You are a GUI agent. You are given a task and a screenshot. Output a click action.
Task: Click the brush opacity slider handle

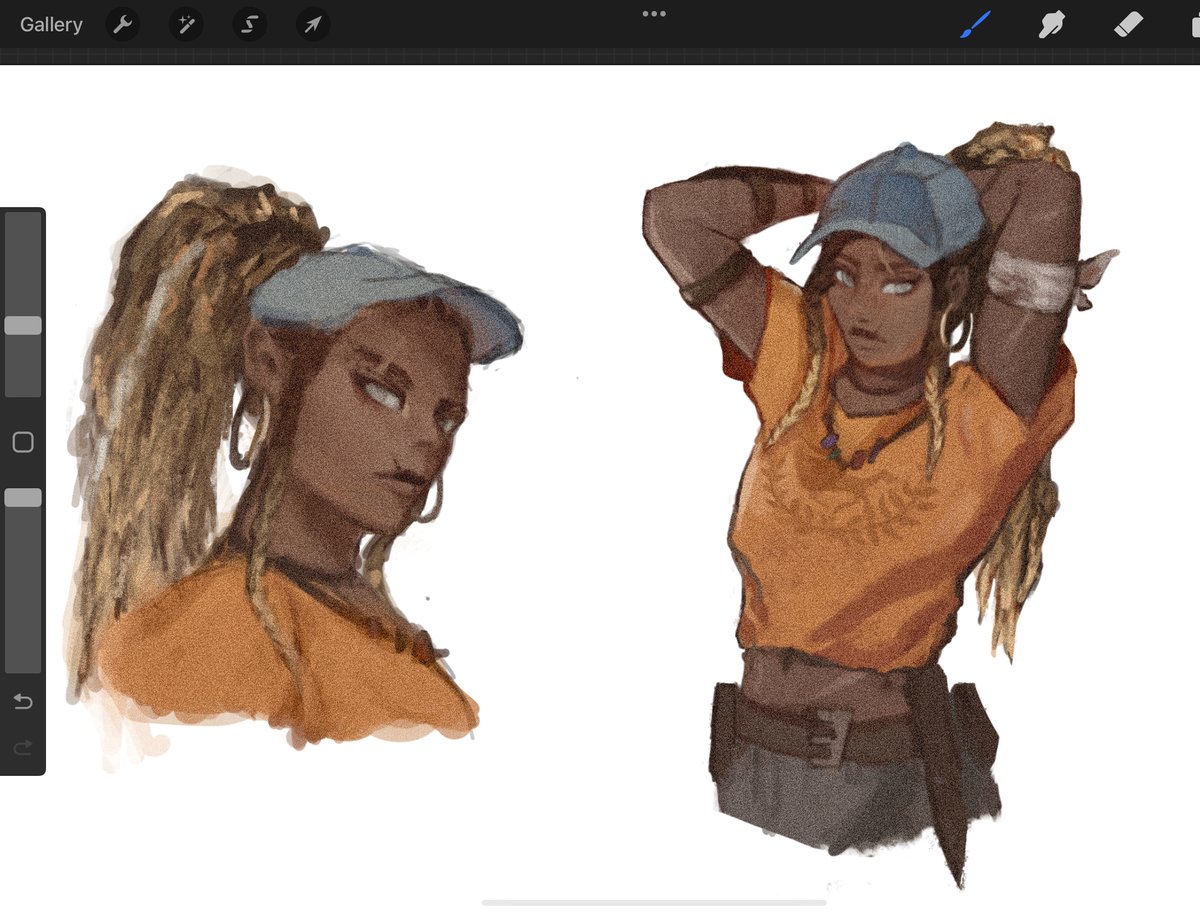pyautogui.click(x=23, y=497)
